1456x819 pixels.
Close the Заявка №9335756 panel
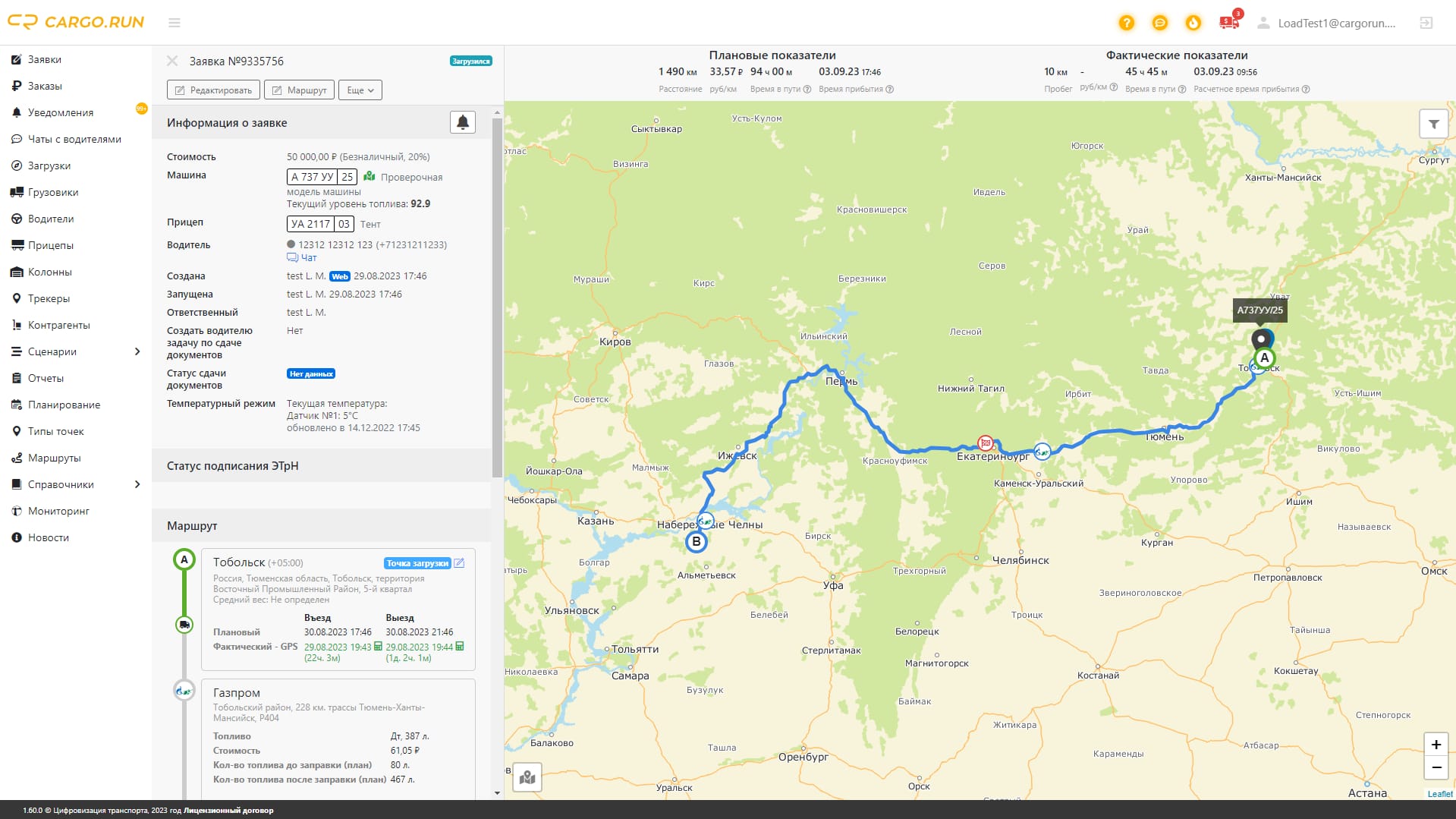[172, 61]
